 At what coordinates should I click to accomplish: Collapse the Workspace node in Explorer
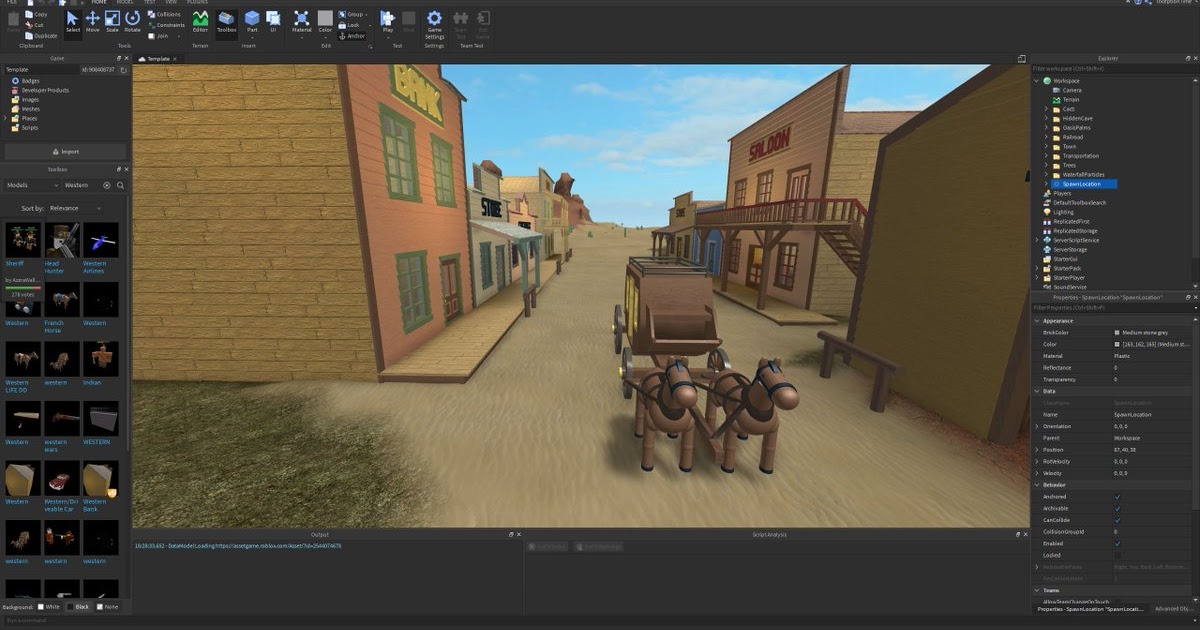[x=1036, y=80]
